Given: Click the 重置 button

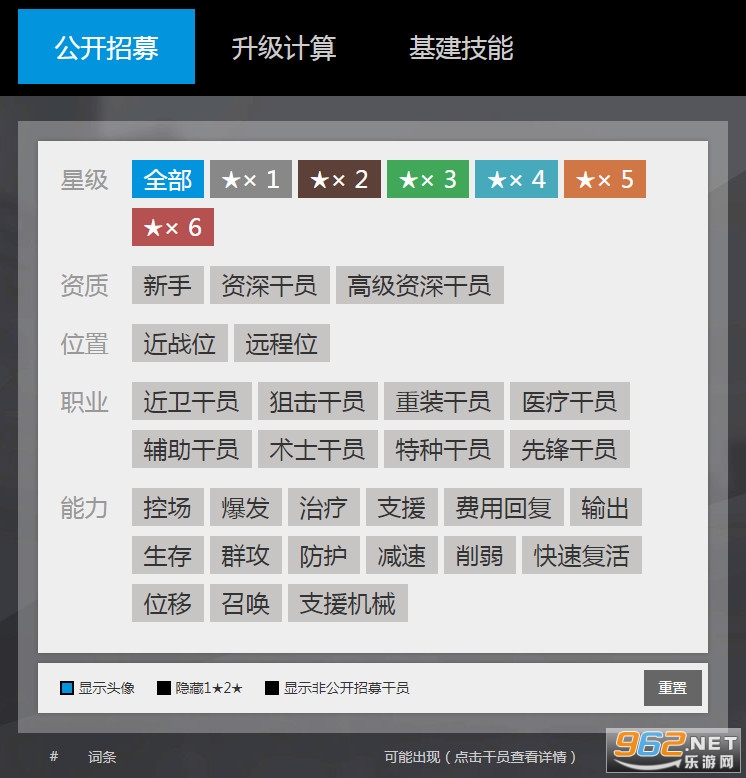Looking at the screenshot, I should [x=672, y=688].
